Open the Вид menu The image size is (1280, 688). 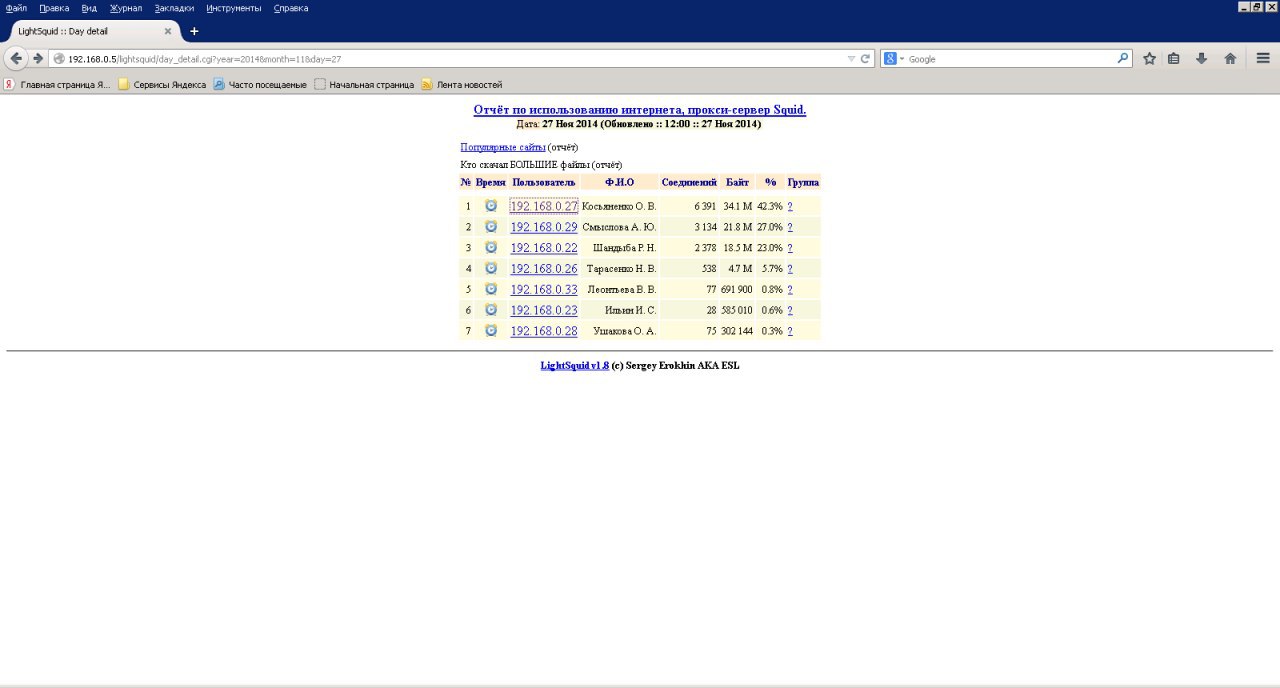89,8
